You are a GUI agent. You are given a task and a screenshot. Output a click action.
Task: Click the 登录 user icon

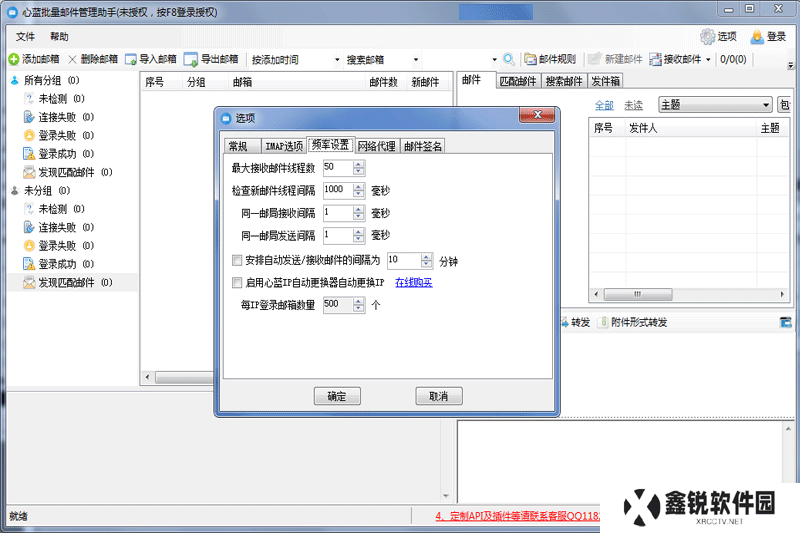(757, 37)
